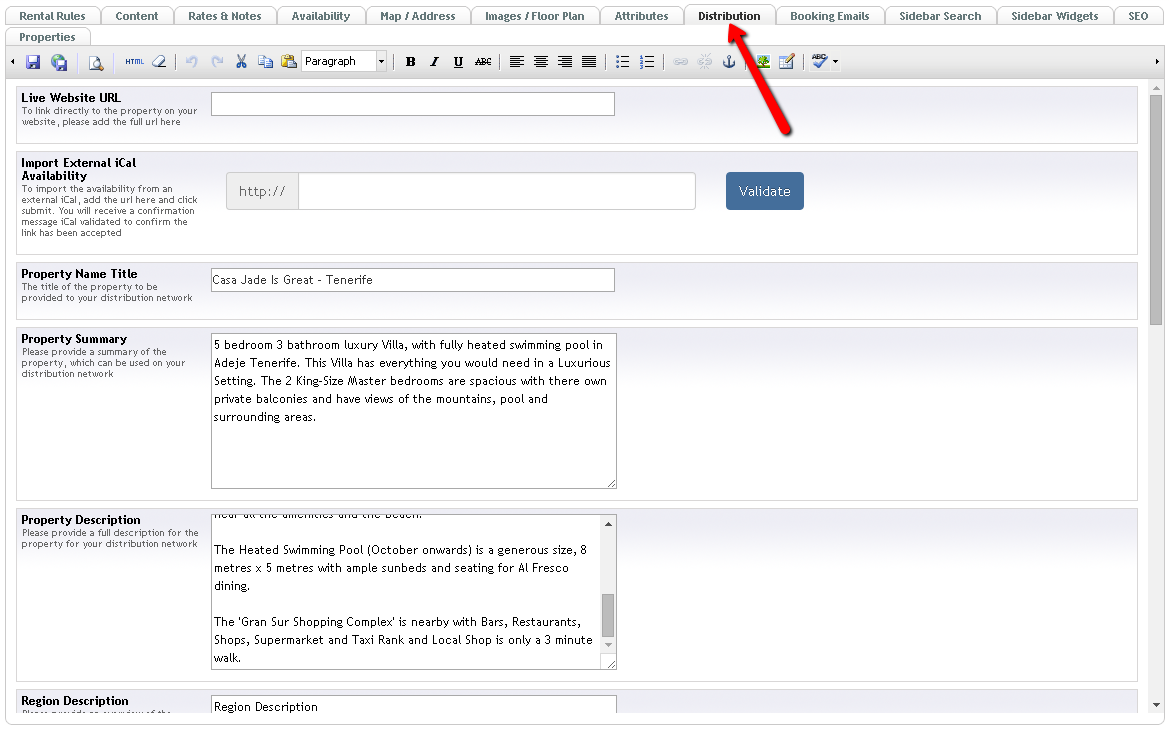
Task: Click the Property Summary resize handle
Action: (611, 484)
